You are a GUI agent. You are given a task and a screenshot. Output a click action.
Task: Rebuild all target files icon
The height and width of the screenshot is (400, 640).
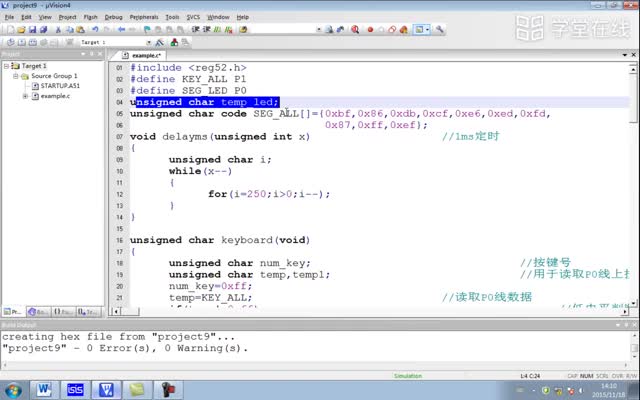[x=33, y=42]
